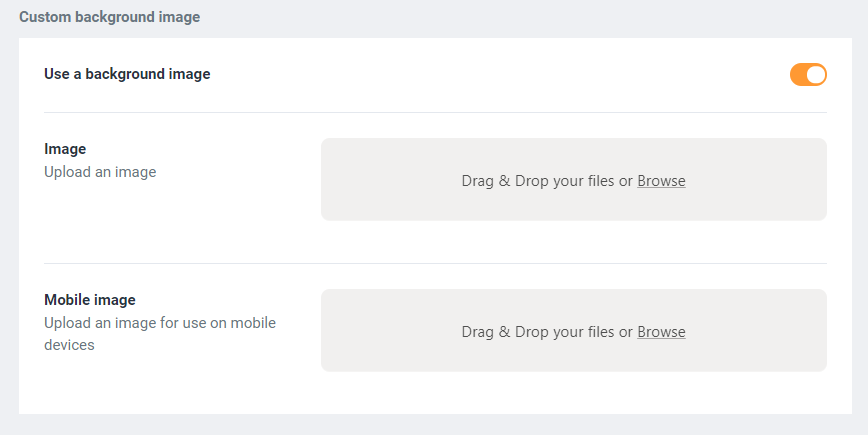Image resolution: width=868 pixels, height=435 pixels.
Task: Click the "Upload an image" description text
Action: 100,172
